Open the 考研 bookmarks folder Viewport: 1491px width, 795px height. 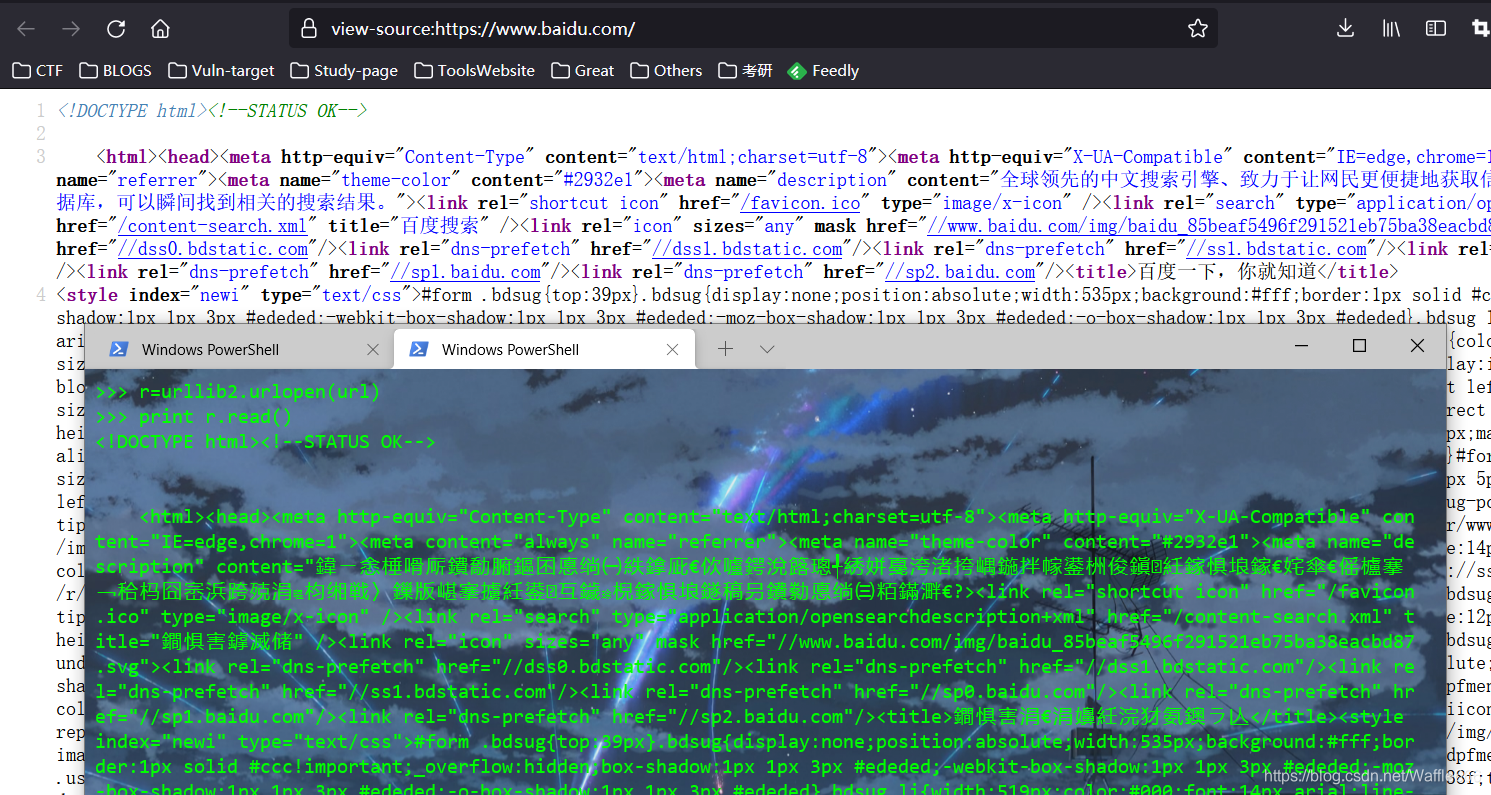(745, 71)
